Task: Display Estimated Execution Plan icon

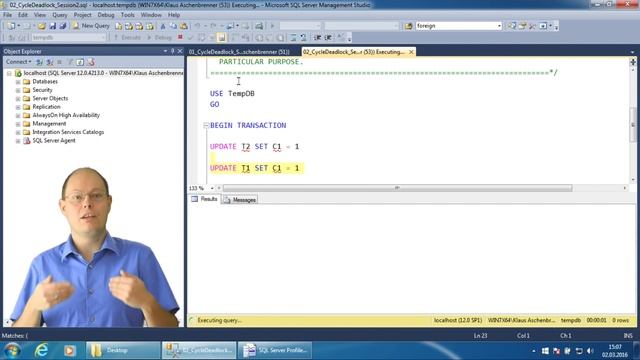Action: (x=201, y=38)
